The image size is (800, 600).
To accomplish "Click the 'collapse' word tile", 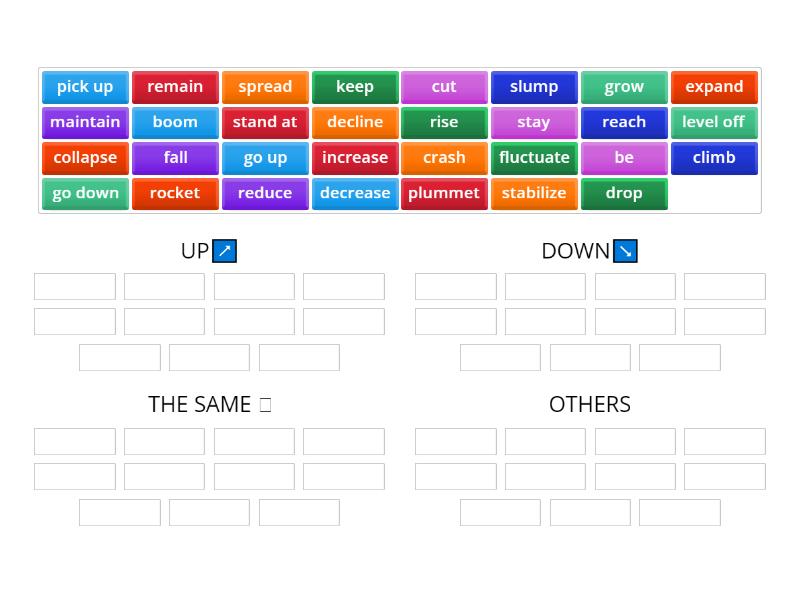I will click(x=85, y=157).
